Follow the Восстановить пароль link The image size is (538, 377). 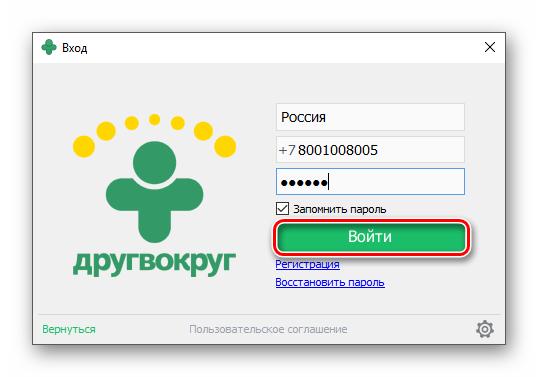330,283
